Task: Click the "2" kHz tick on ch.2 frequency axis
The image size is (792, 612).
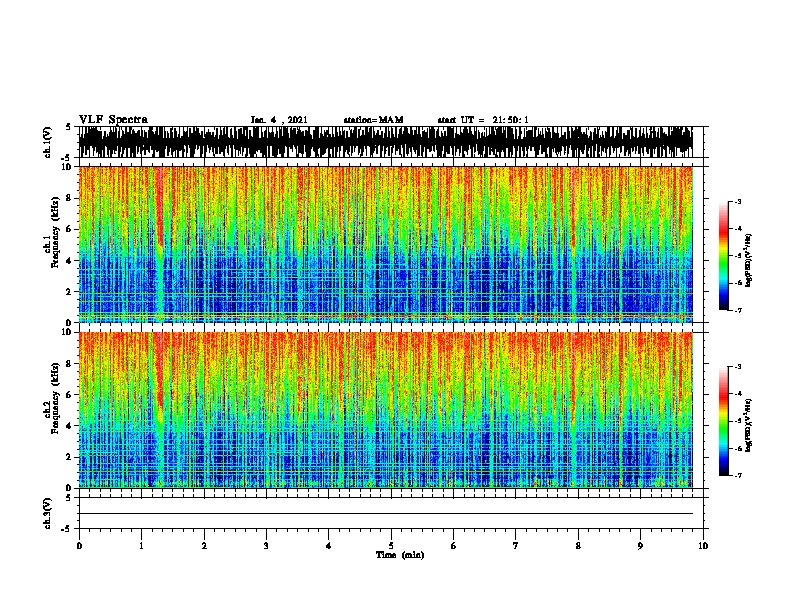Action: pyautogui.click(x=69, y=457)
